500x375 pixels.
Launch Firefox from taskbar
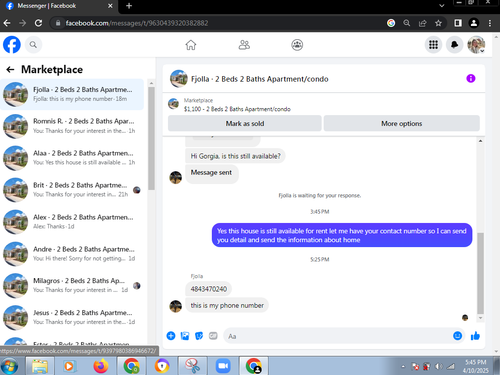pyautogui.click(x=100, y=366)
